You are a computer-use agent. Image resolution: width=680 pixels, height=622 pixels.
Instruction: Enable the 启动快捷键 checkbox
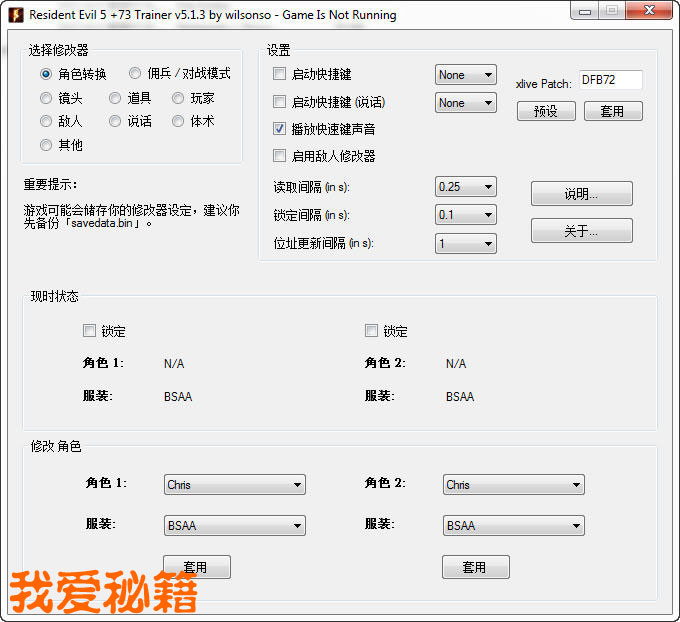pyautogui.click(x=280, y=75)
